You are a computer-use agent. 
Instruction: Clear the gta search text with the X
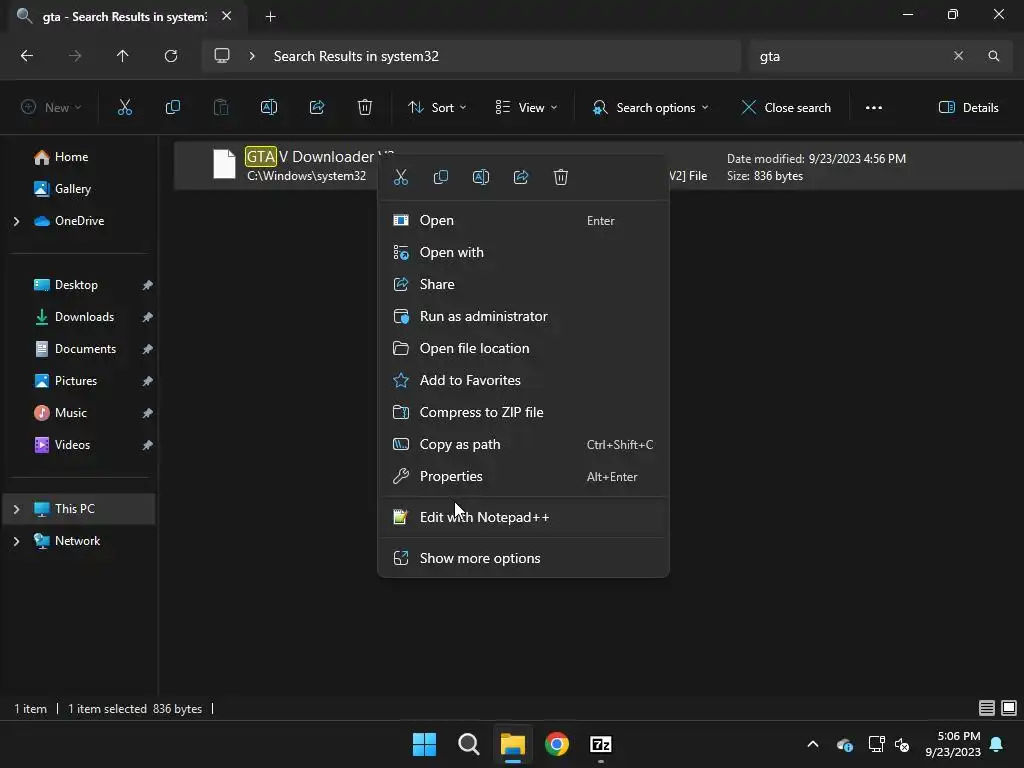958,56
